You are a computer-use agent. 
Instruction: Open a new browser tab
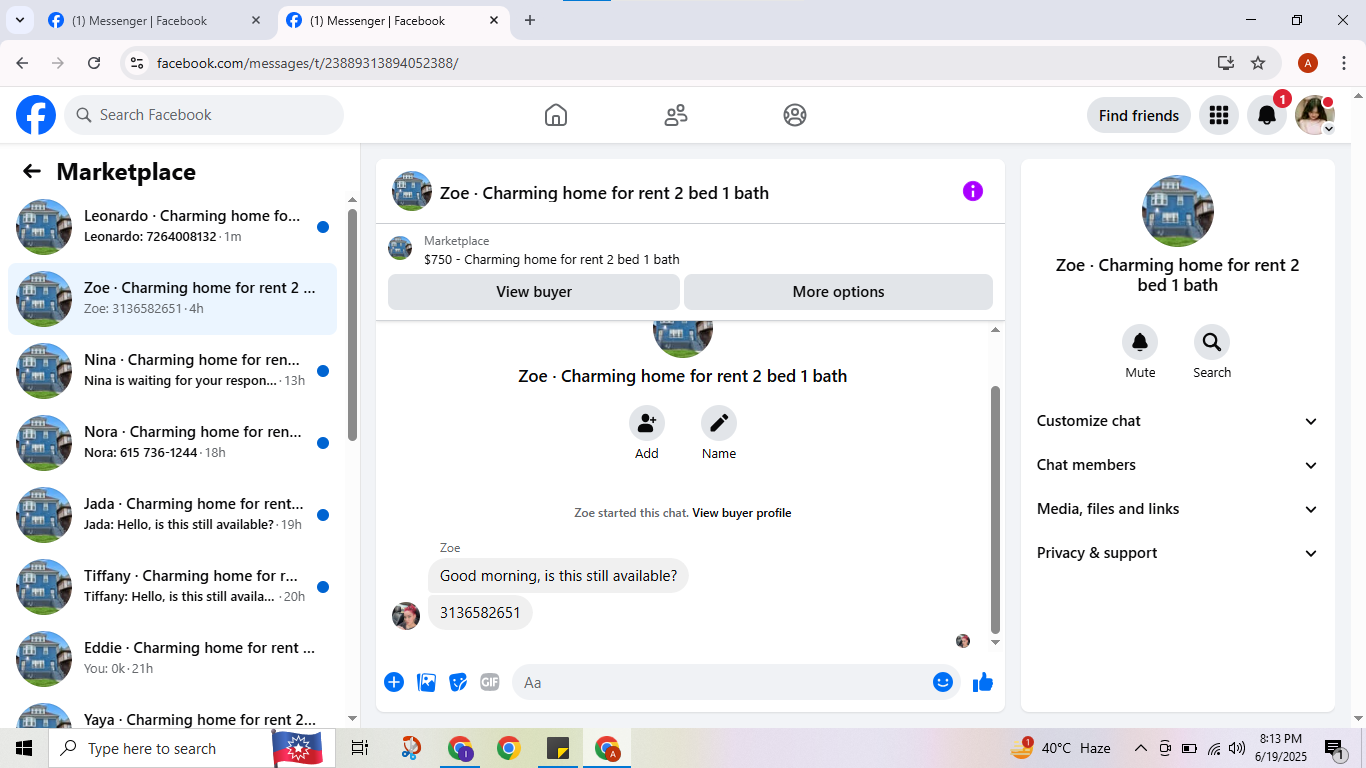click(x=530, y=20)
